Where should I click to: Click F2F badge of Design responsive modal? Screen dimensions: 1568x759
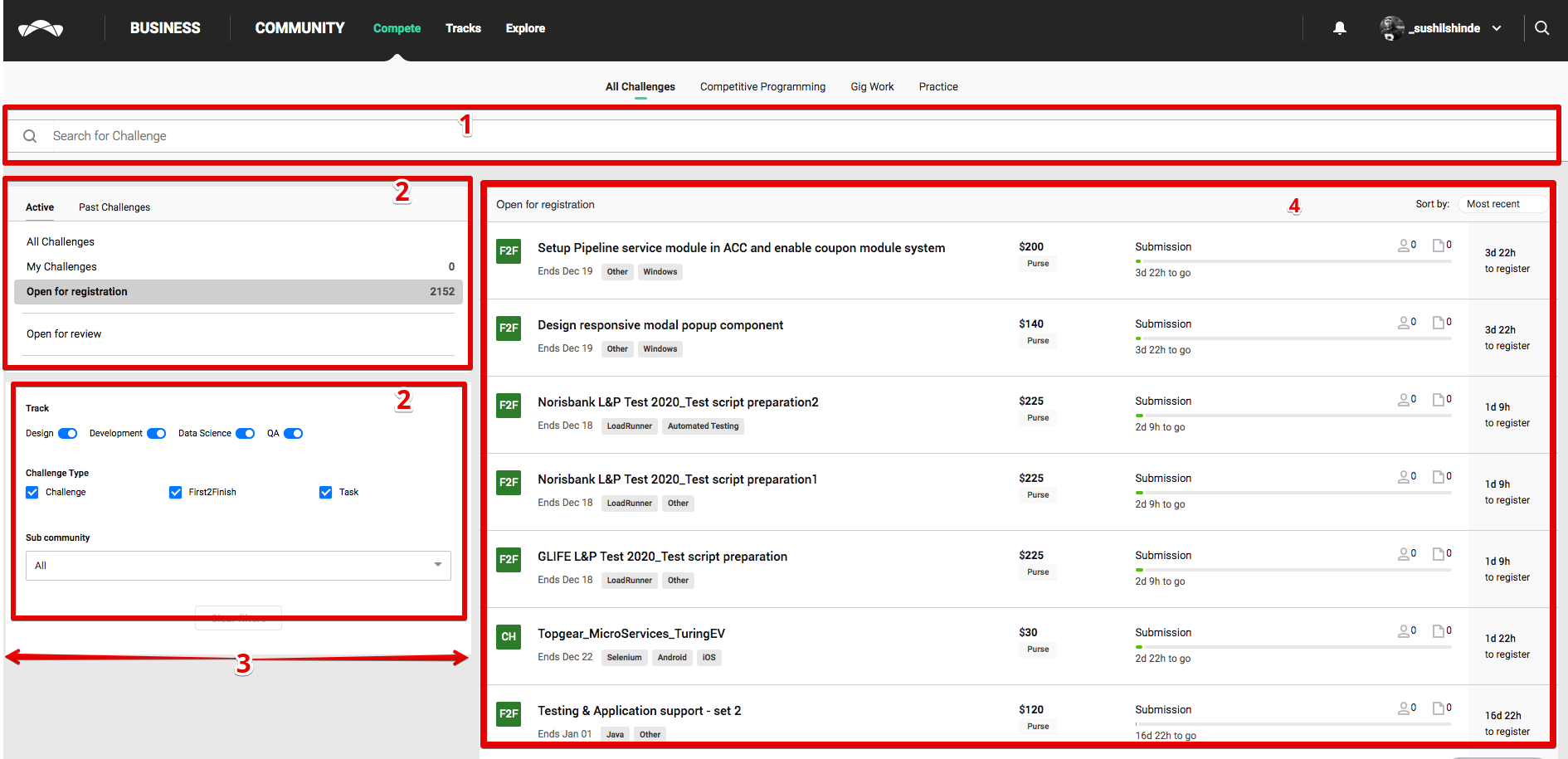509,328
